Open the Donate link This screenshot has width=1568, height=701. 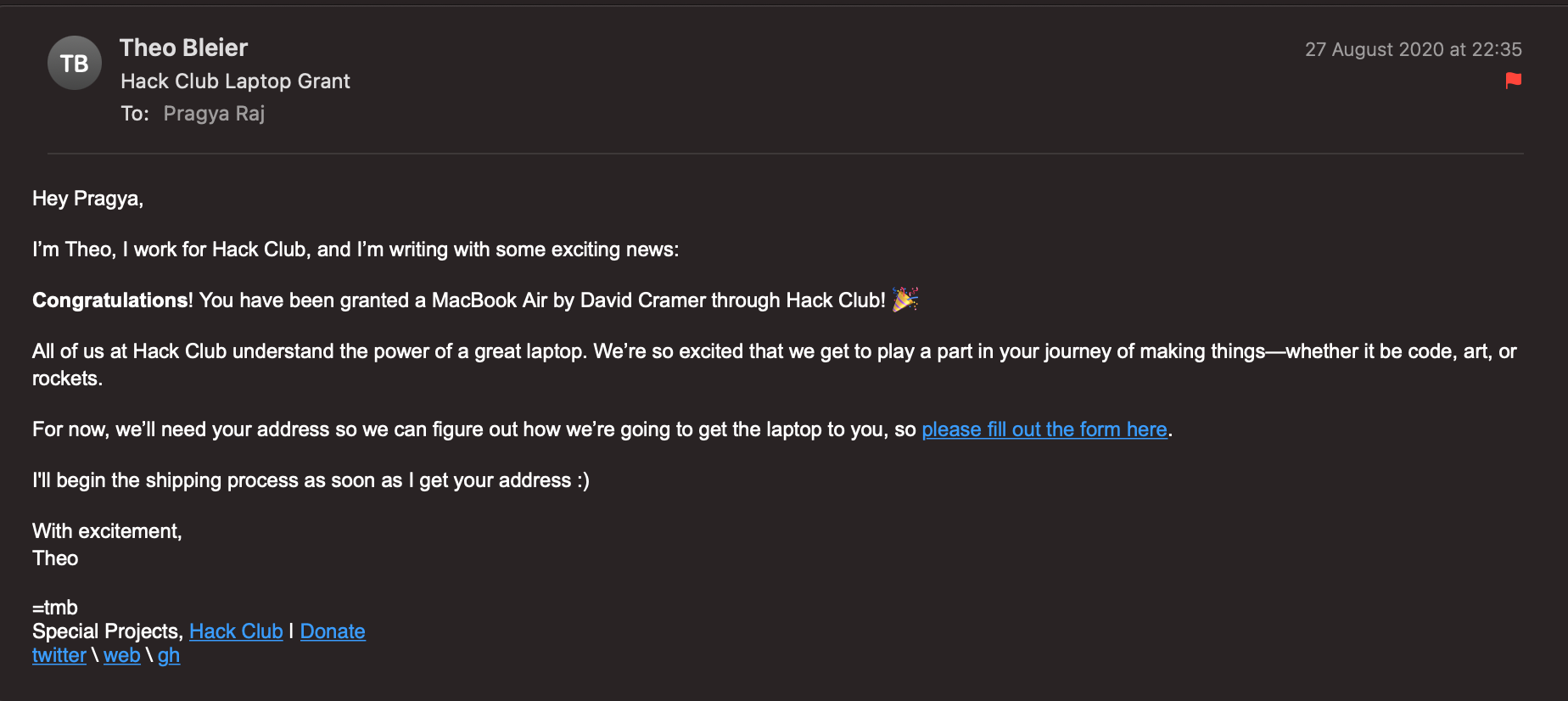333,631
